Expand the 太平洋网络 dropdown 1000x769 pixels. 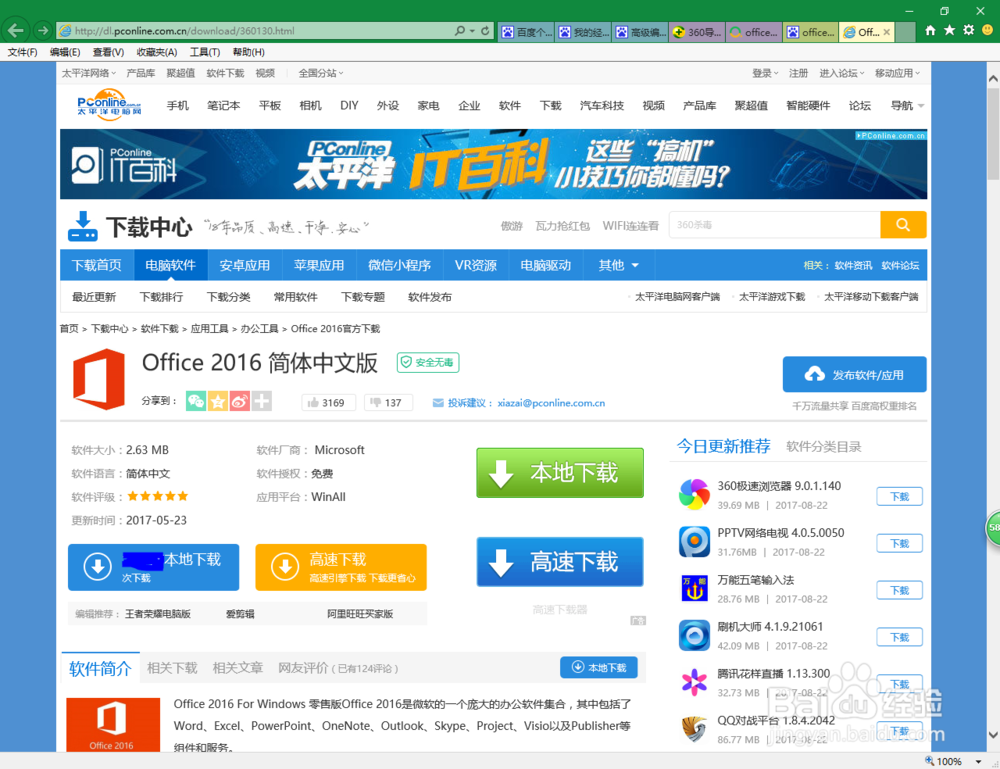coord(89,73)
